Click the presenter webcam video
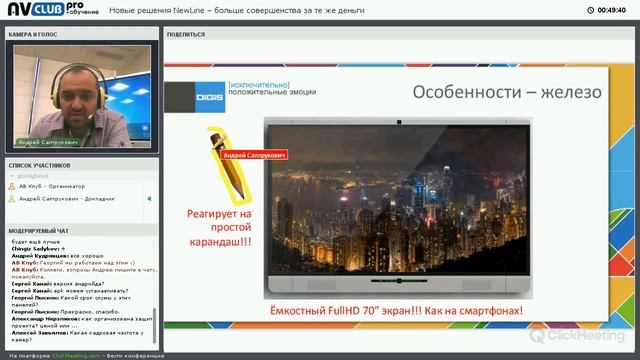 pos(82,96)
